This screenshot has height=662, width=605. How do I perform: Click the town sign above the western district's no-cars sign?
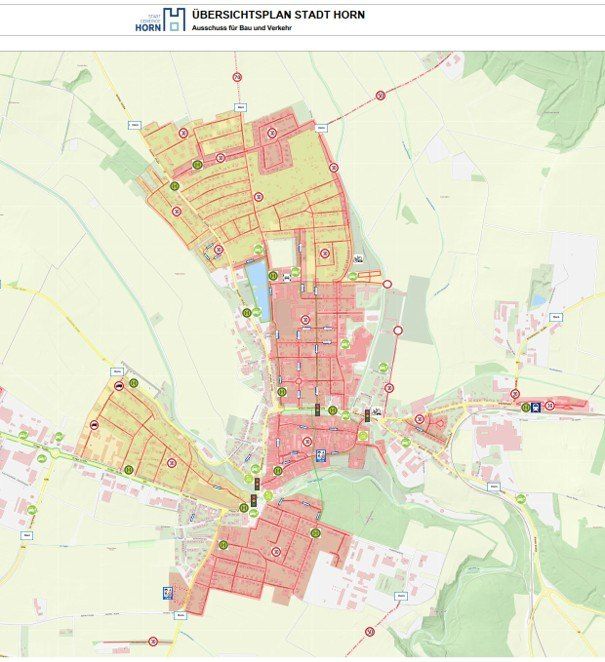click(x=117, y=372)
